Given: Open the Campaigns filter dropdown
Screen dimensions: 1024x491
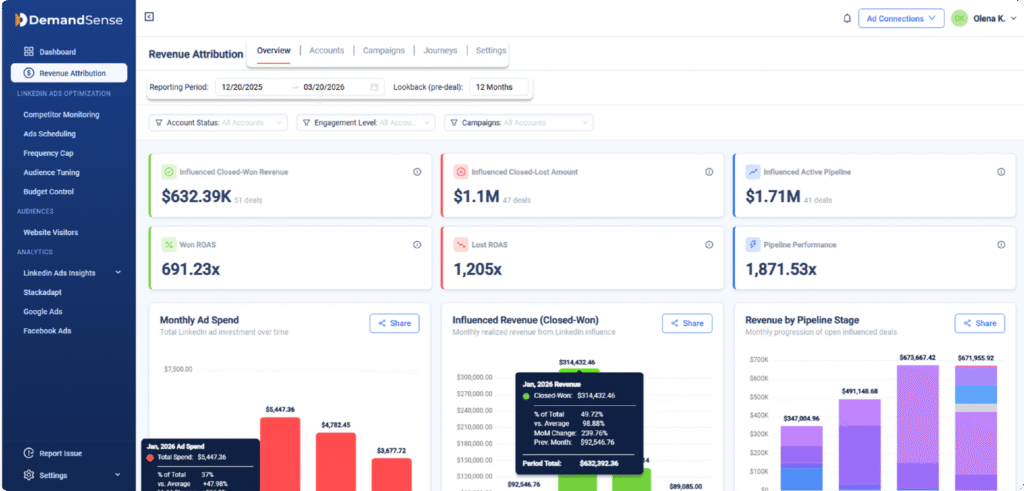Looking at the screenshot, I should pos(519,123).
